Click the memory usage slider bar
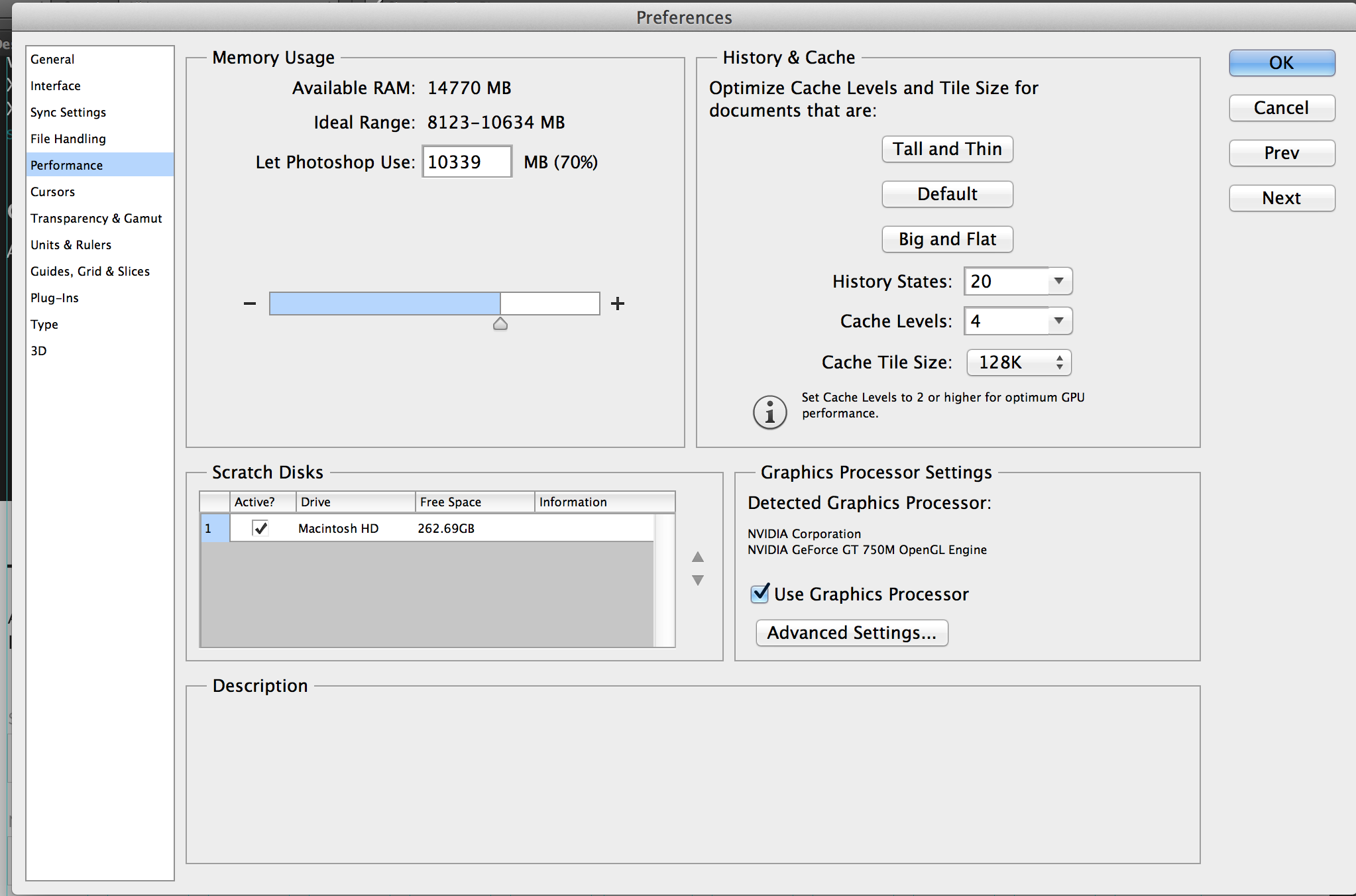This screenshot has width=1356, height=896. click(434, 304)
